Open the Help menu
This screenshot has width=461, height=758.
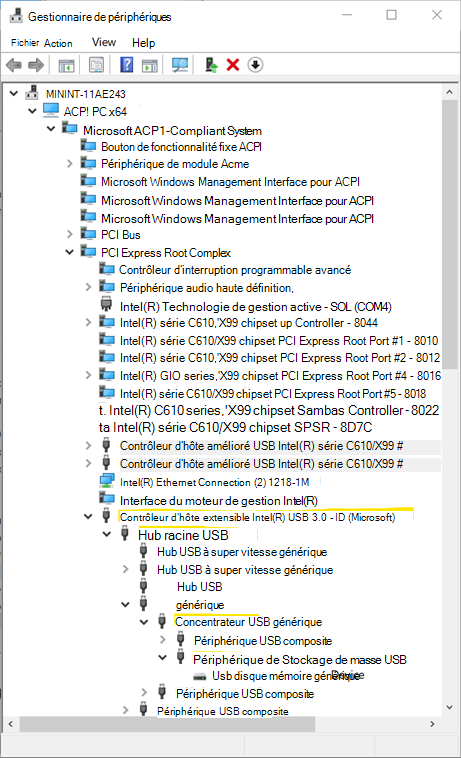pos(144,43)
